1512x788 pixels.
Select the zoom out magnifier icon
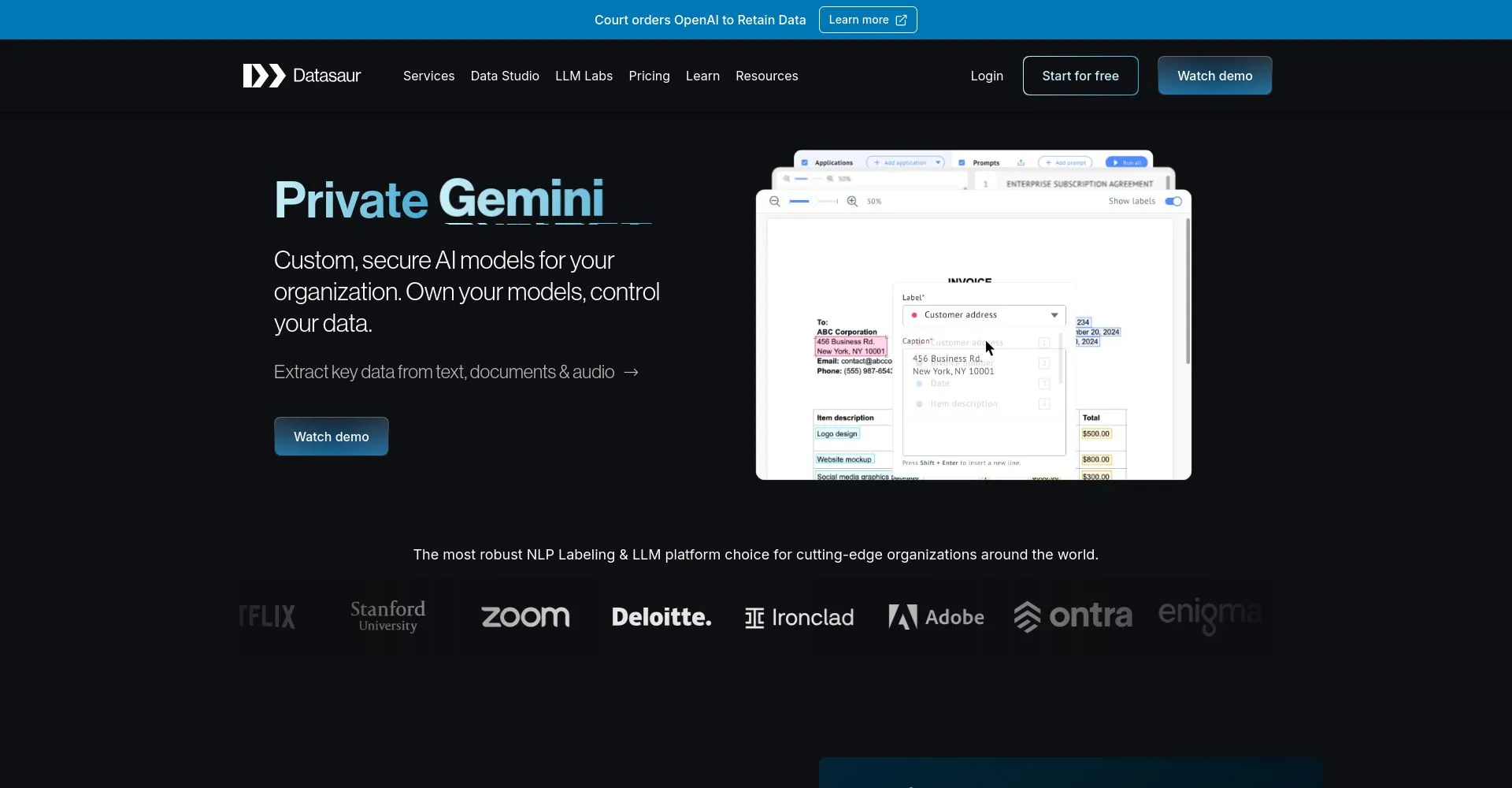point(774,201)
